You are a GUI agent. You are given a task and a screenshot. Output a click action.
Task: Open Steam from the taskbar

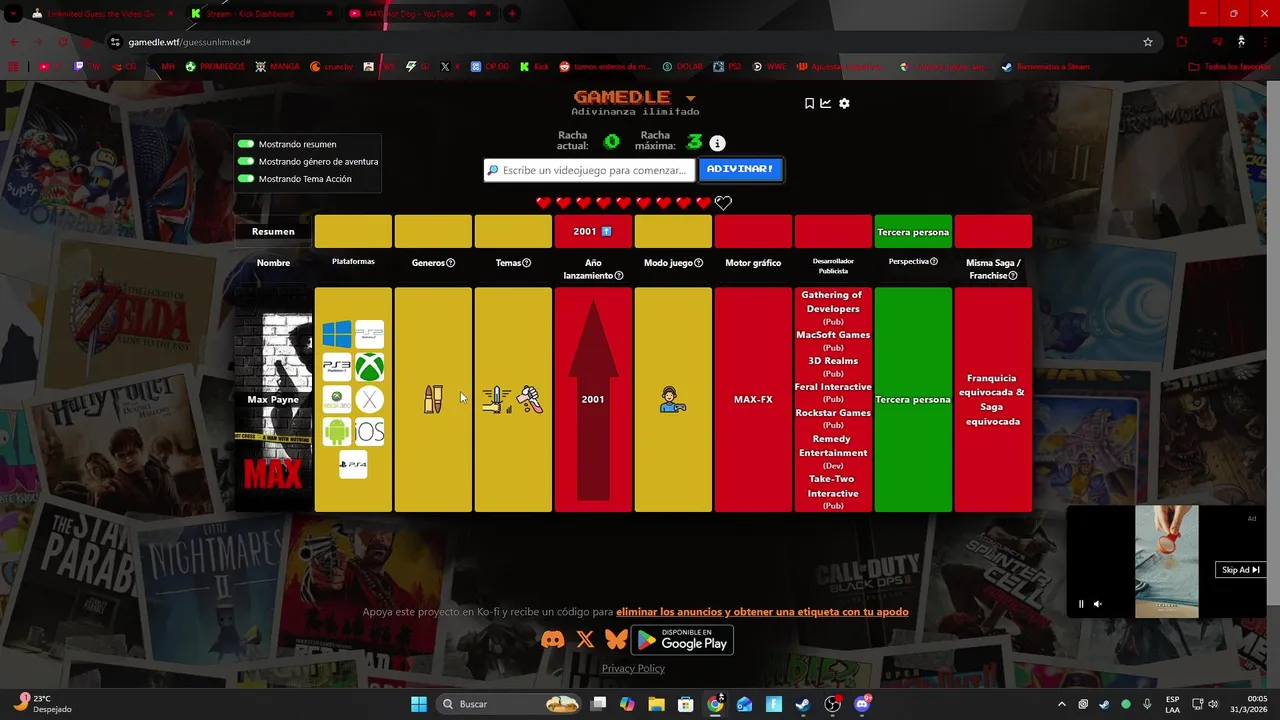pos(803,704)
